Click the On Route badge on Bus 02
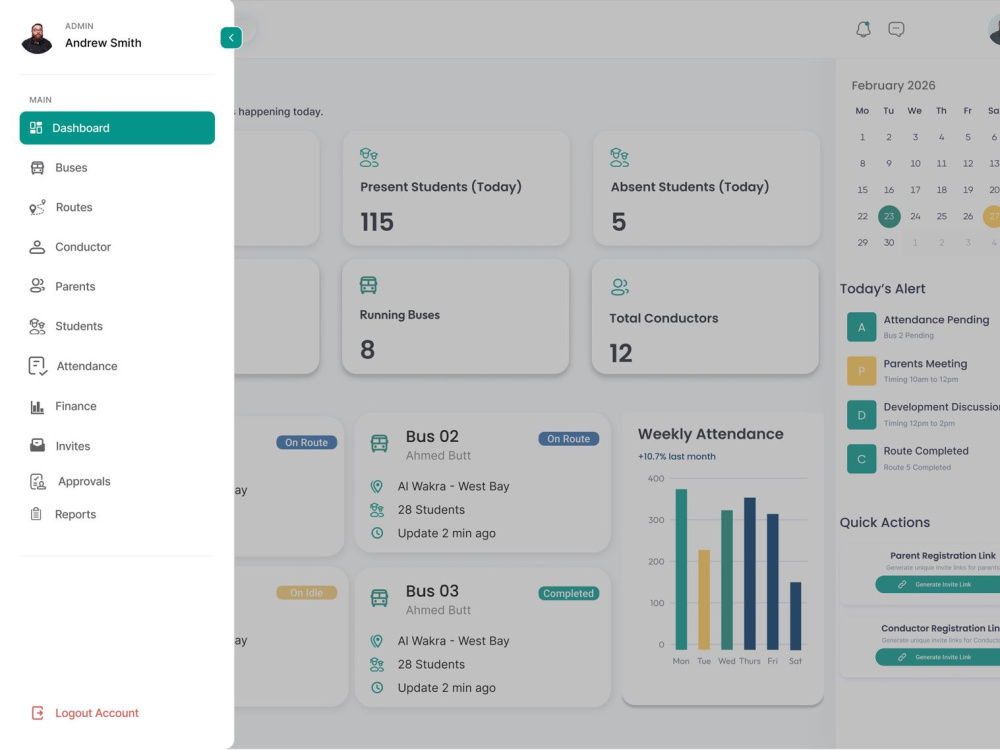The width and height of the screenshot is (1000, 750). coord(568,439)
